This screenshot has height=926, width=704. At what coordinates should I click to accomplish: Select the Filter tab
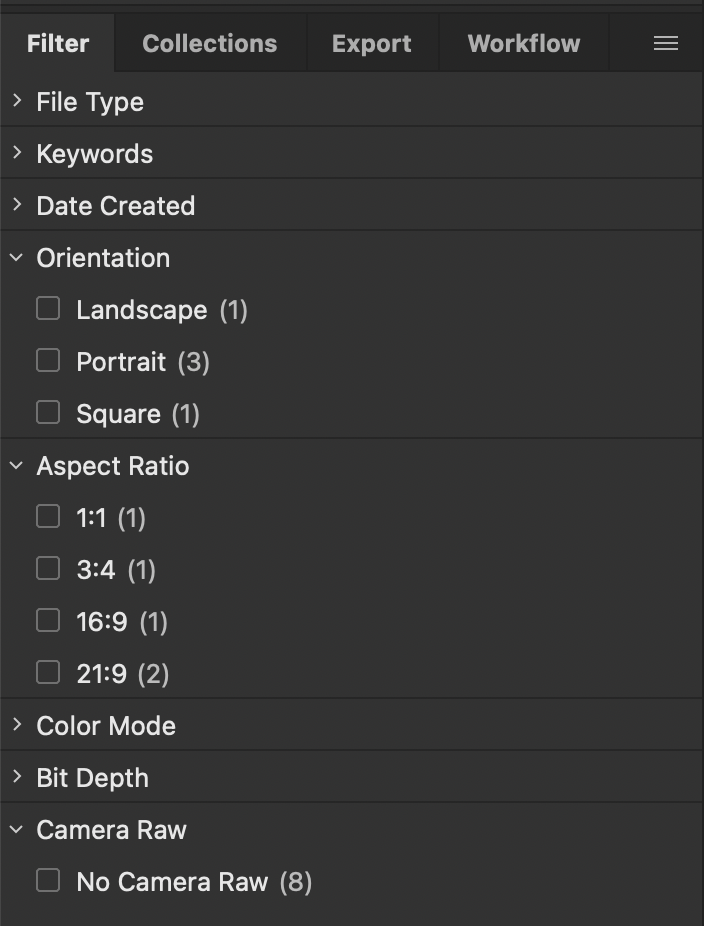click(x=57, y=43)
